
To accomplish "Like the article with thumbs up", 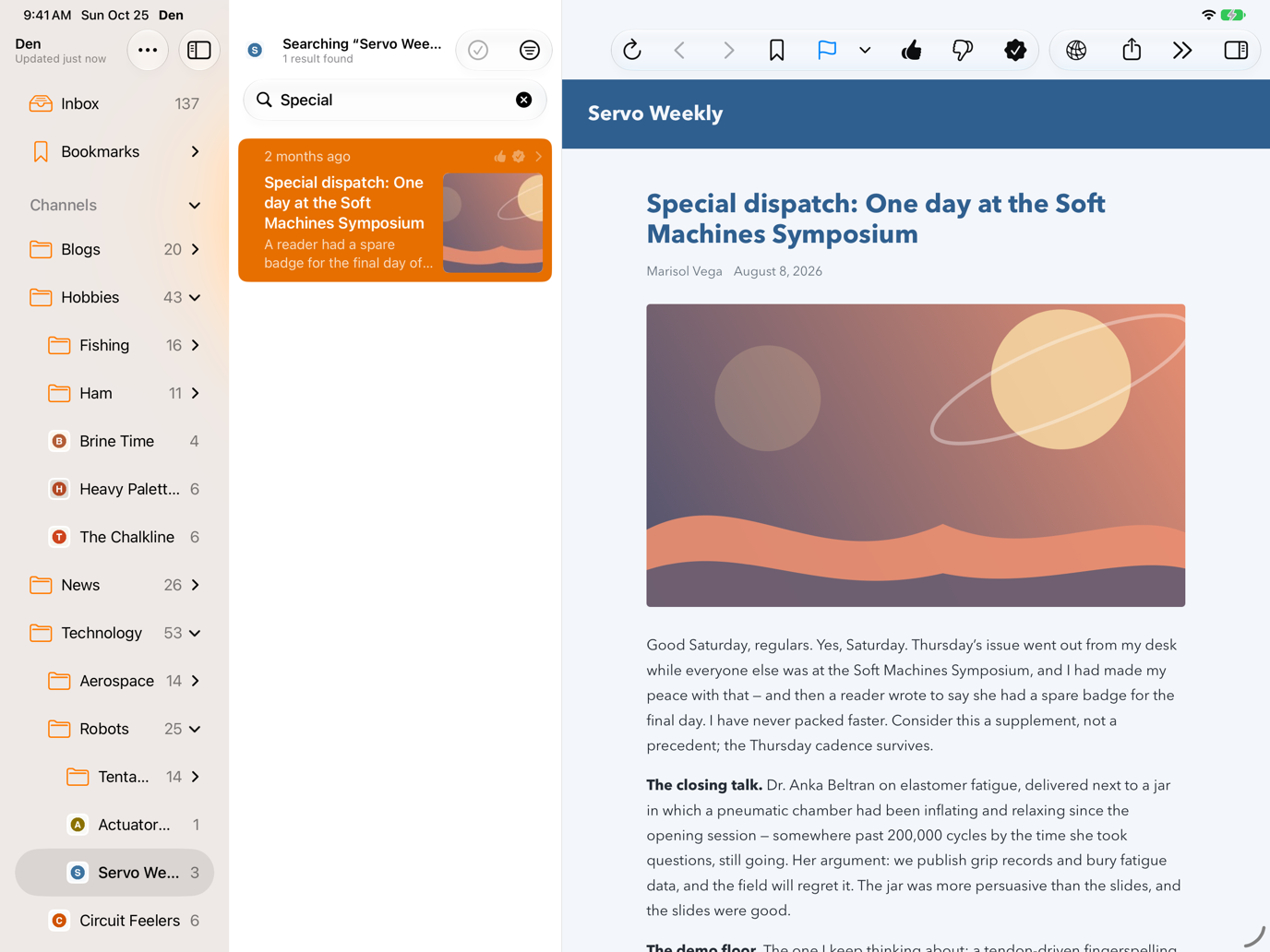I will pyautogui.click(x=912, y=50).
